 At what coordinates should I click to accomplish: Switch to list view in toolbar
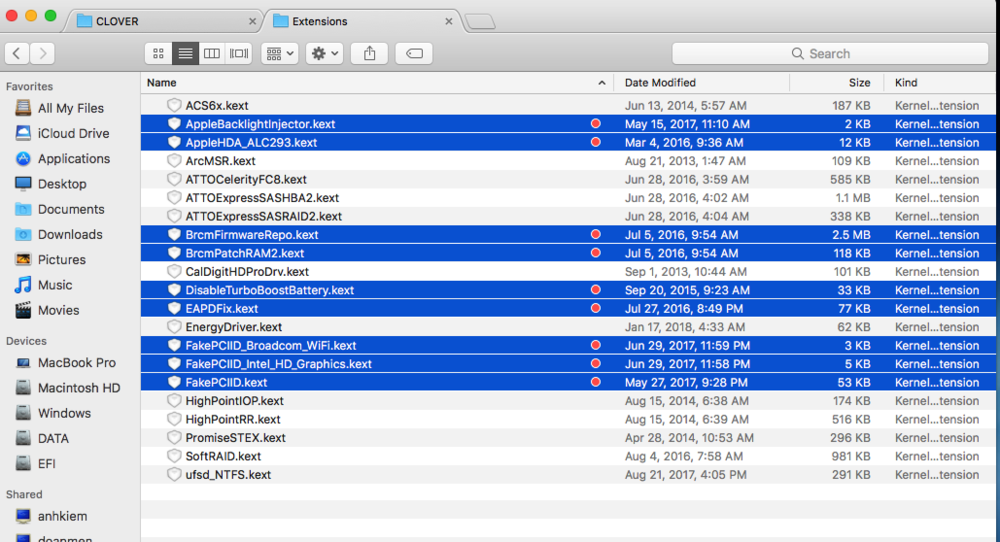185,53
